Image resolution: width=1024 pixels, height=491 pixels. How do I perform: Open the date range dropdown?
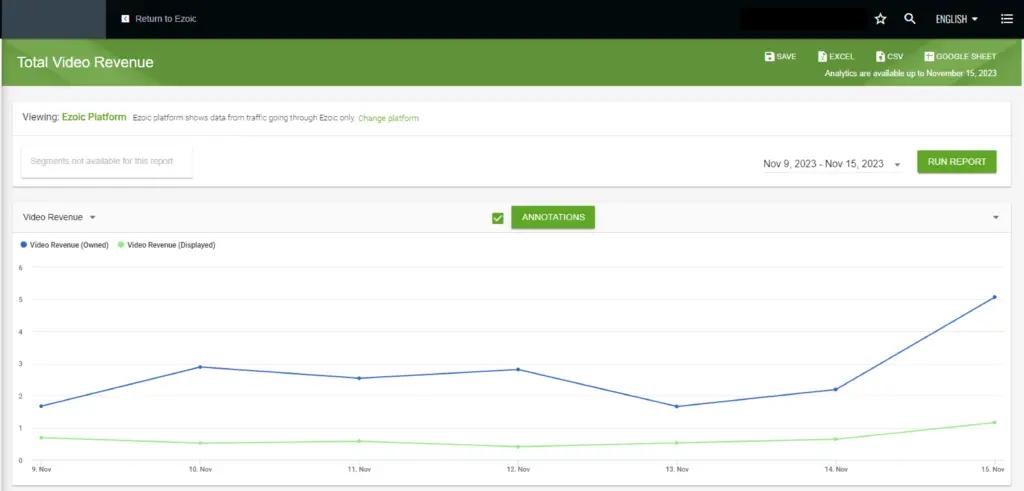click(832, 164)
